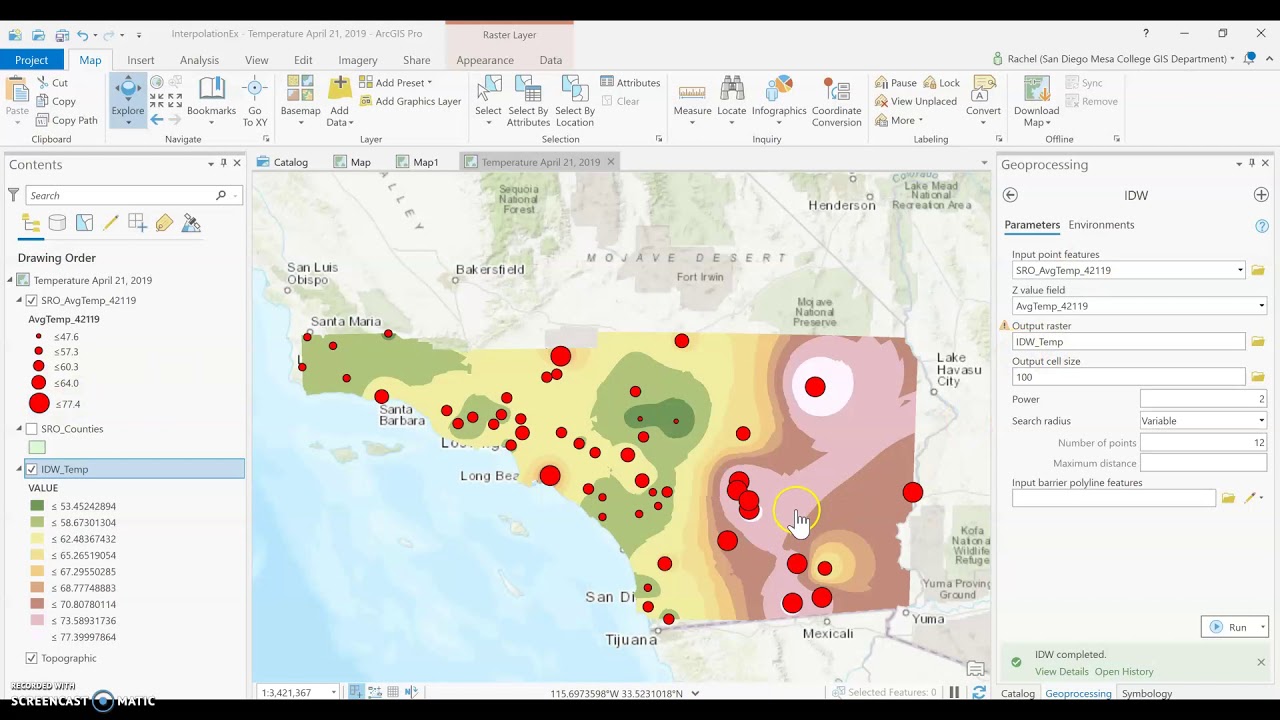Click the Power value field
The height and width of the screenshot is (720, 1280).
point(1203,399)
